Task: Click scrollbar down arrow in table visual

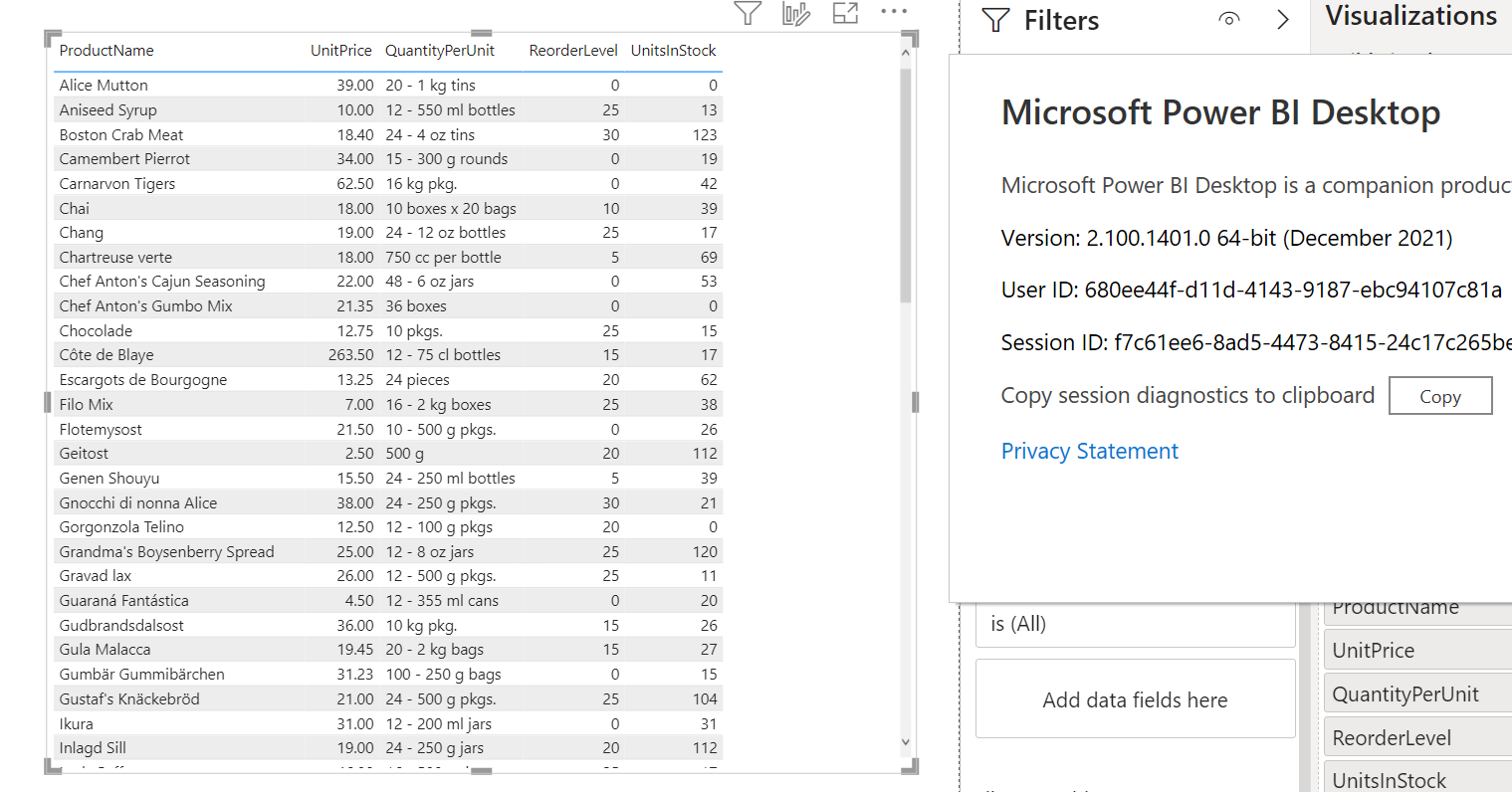Action: (905, 741)
